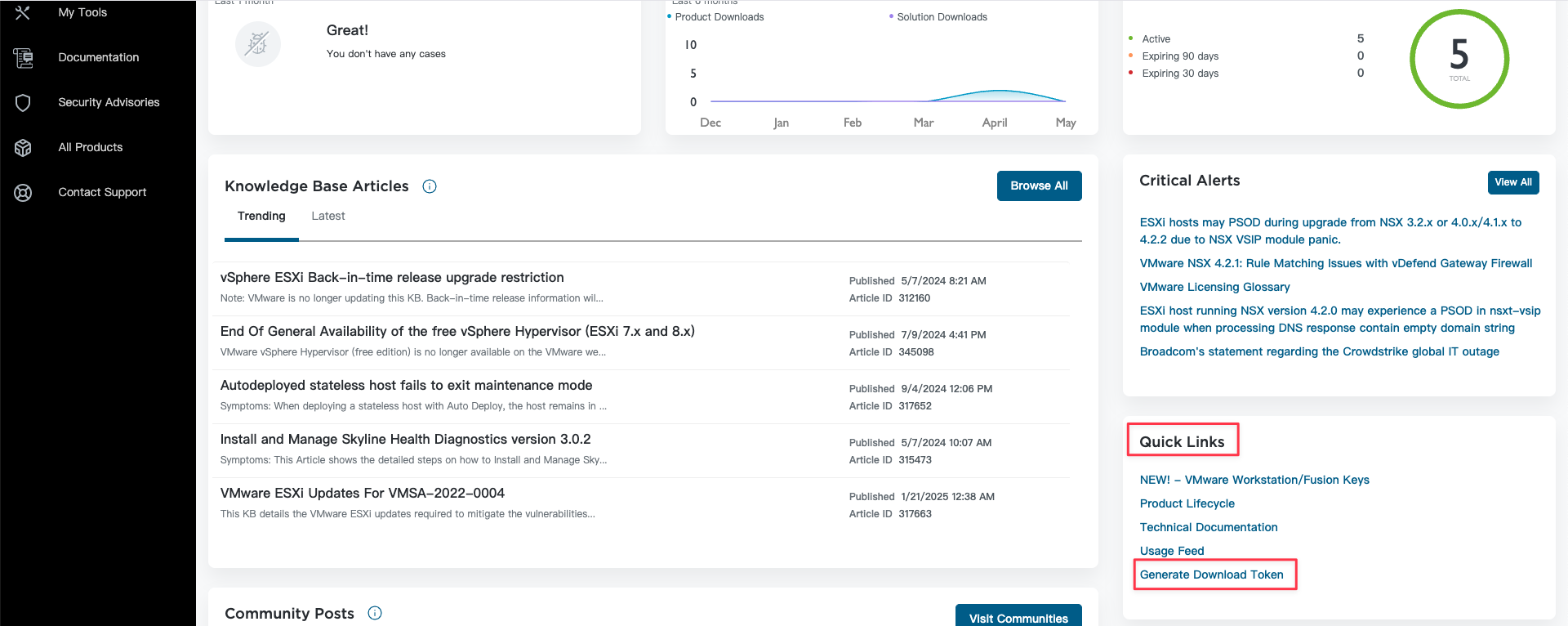Click Article ID 317663 text
1568x626 pixels.
coord(890,514)
